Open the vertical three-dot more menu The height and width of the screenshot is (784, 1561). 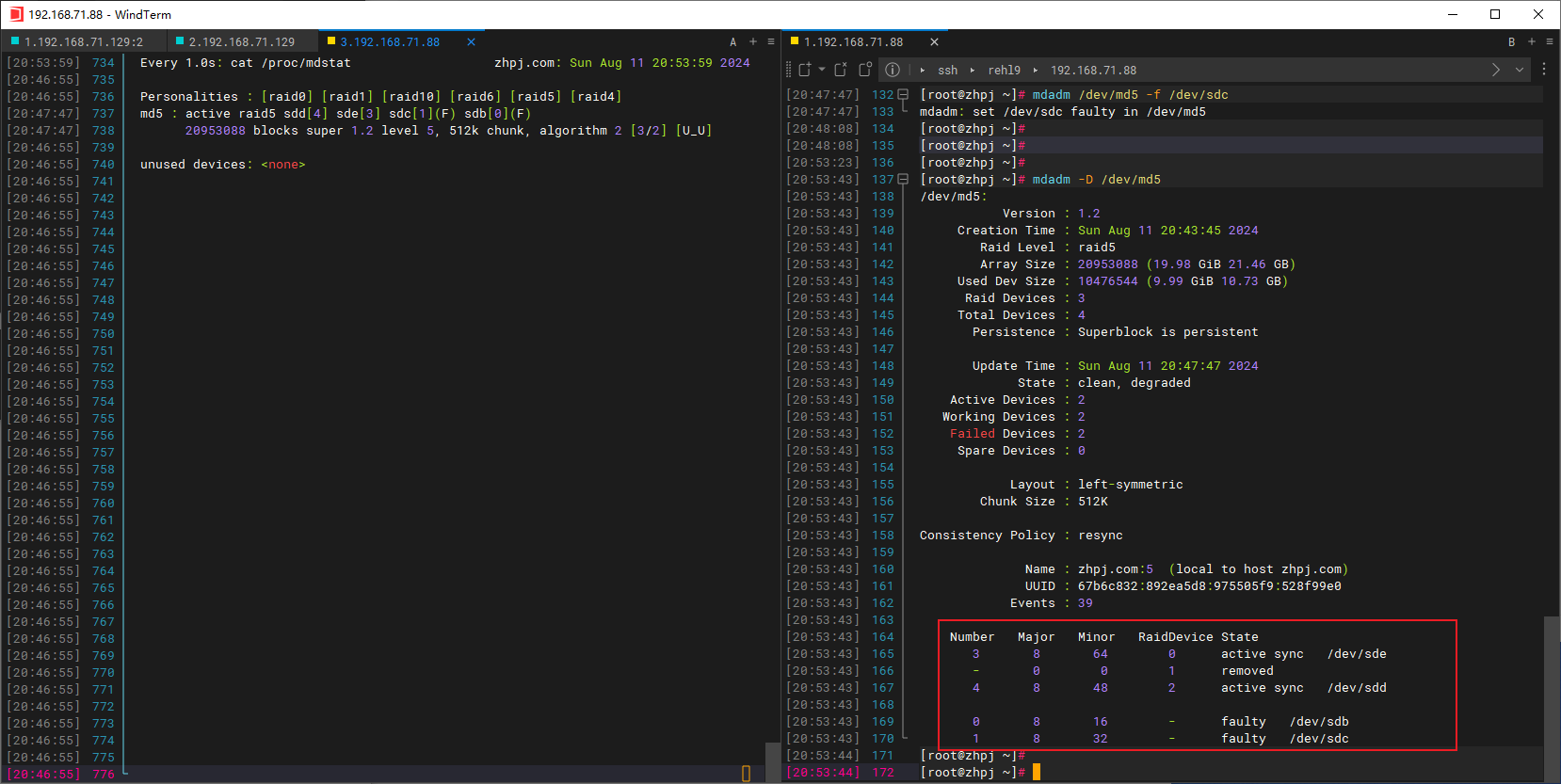pyautogui.click(x=1544, y=70)
